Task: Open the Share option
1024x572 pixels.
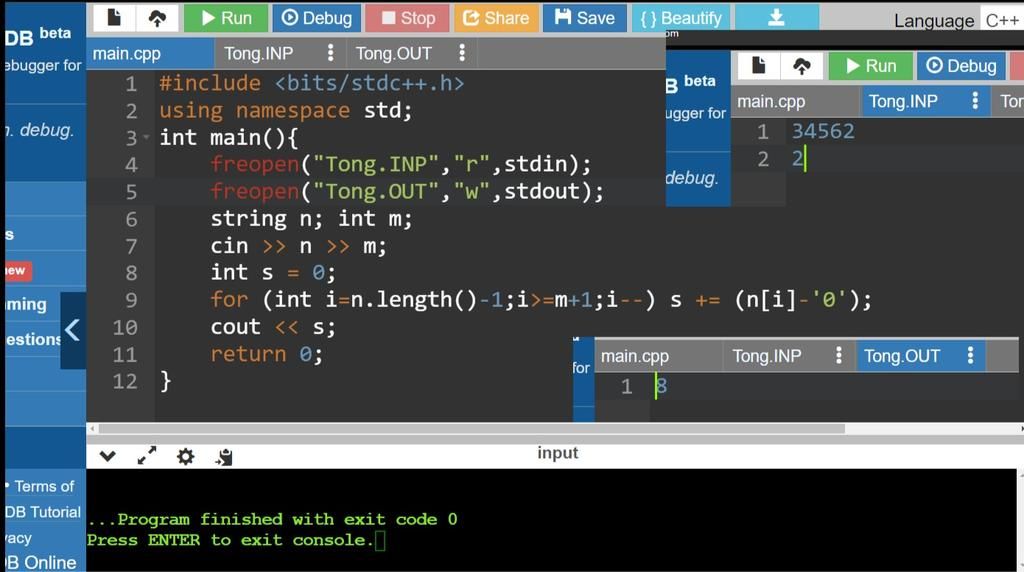Action: [x=496, y=18]
